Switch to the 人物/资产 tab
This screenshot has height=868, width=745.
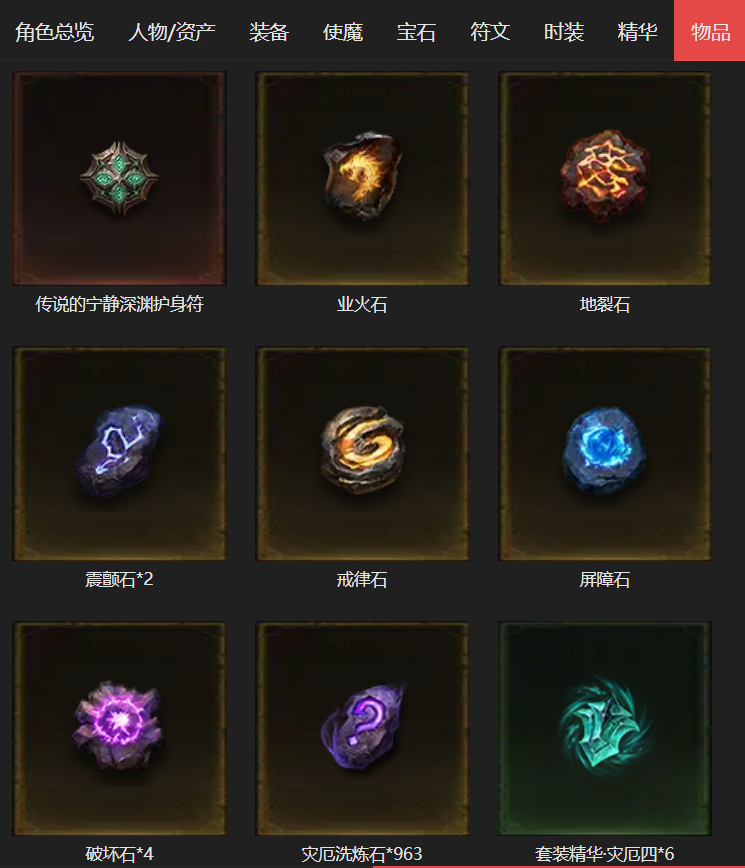(x=172, y=32)
